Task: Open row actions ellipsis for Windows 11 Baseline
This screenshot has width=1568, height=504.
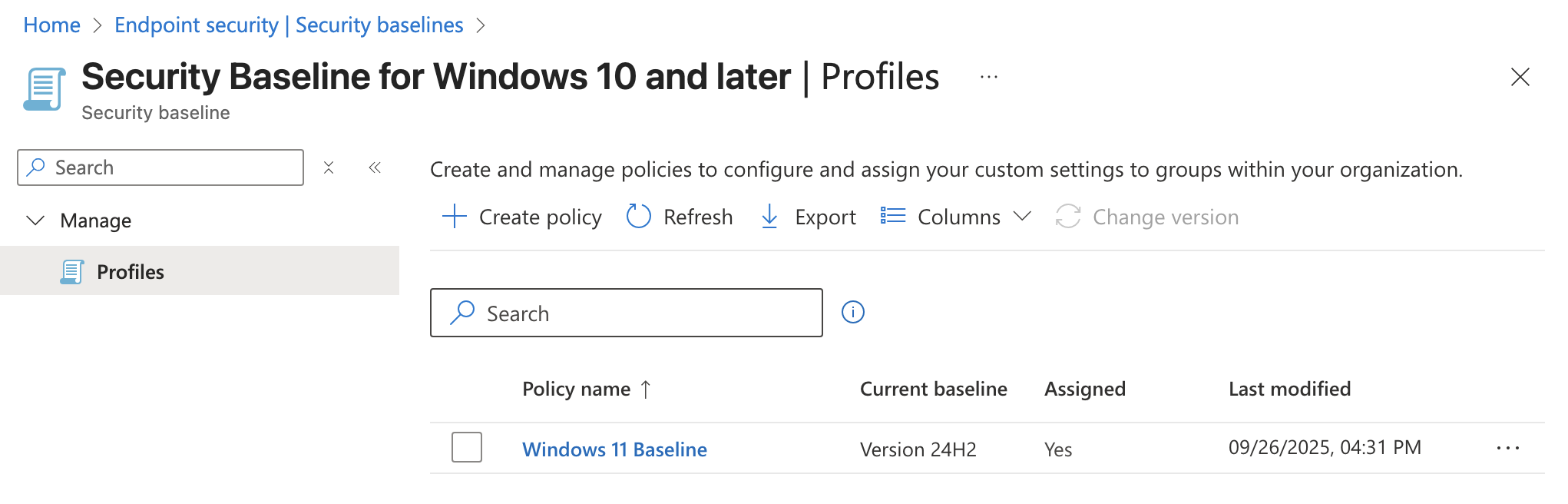Action: (1508, 448)
